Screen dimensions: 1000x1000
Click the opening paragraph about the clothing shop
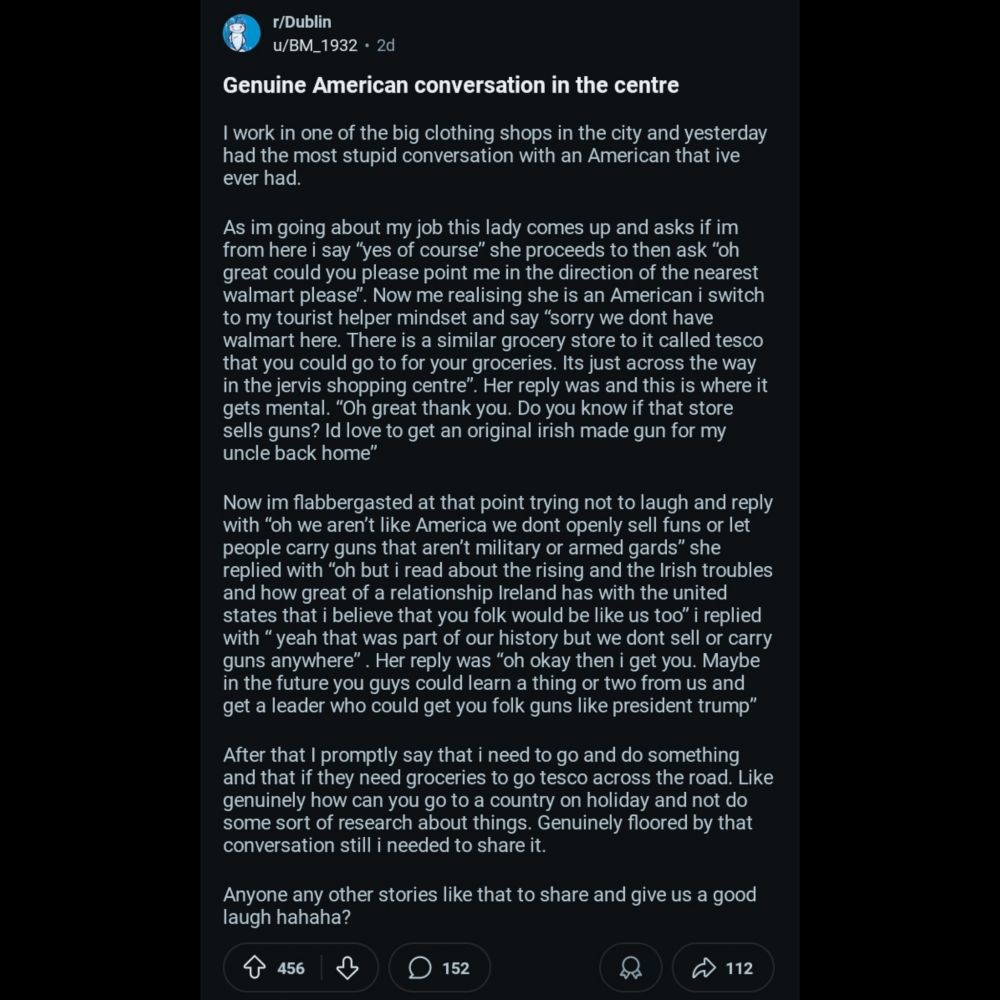point(495,156)
